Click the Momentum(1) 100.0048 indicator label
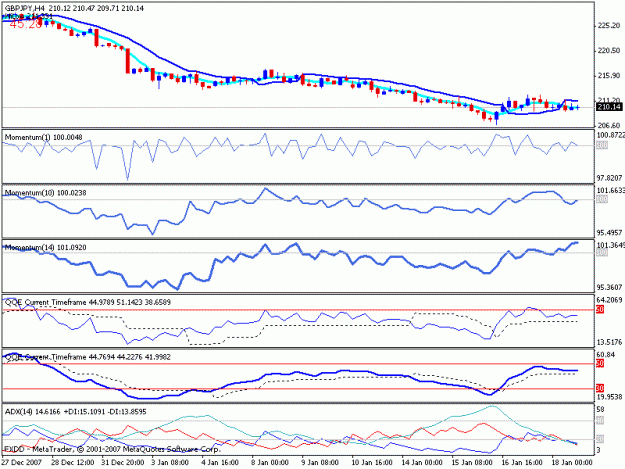The image size is (625, 469). (x=43, y=137)
